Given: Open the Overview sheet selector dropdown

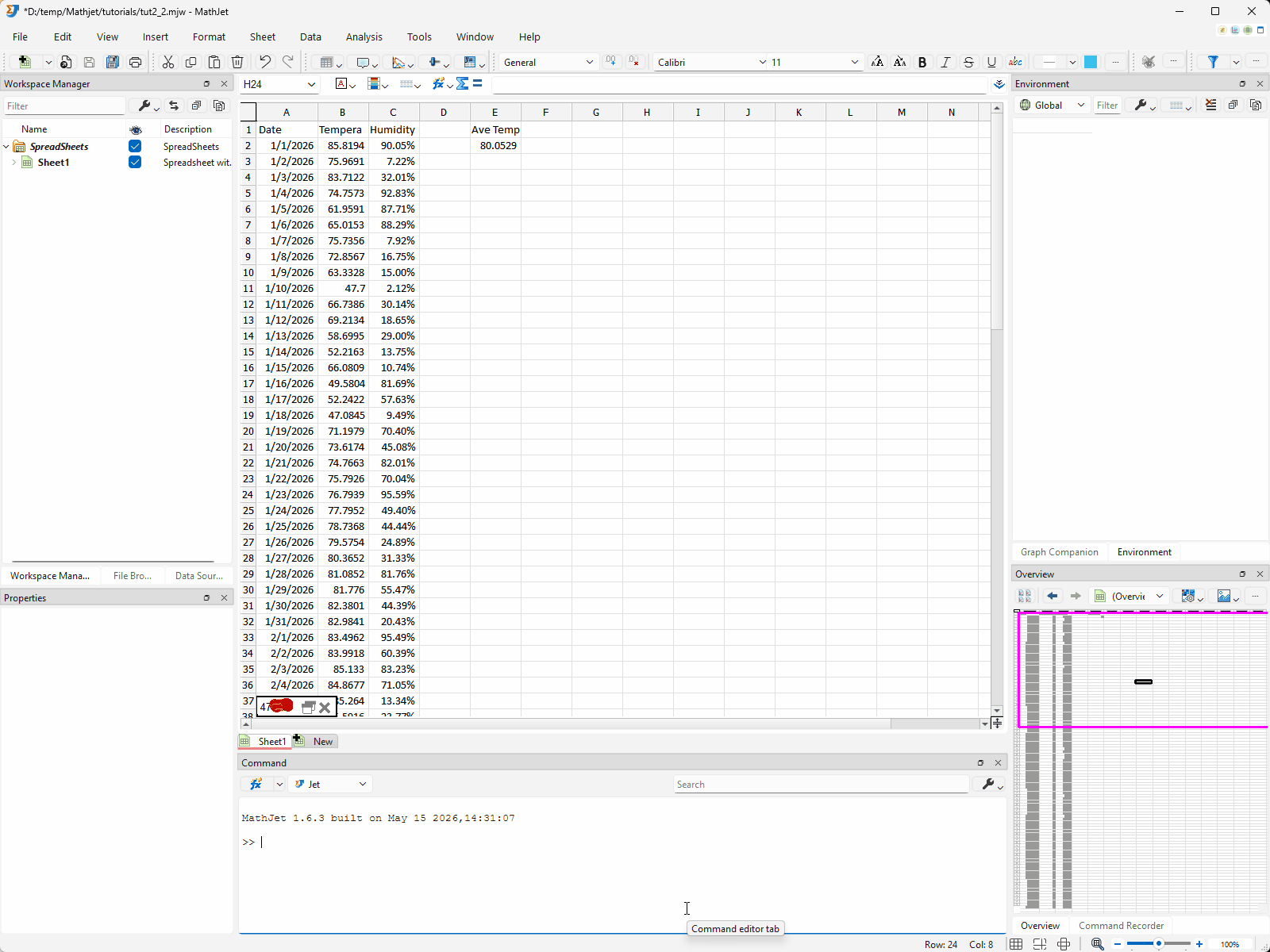Looking at the screenshot, I should click(1130, 596).
